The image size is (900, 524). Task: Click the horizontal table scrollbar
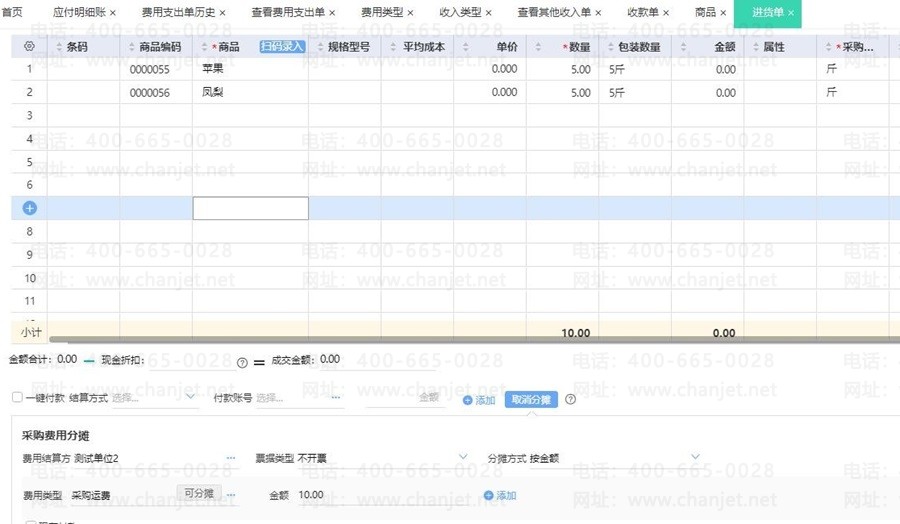(x=474, y=339)
